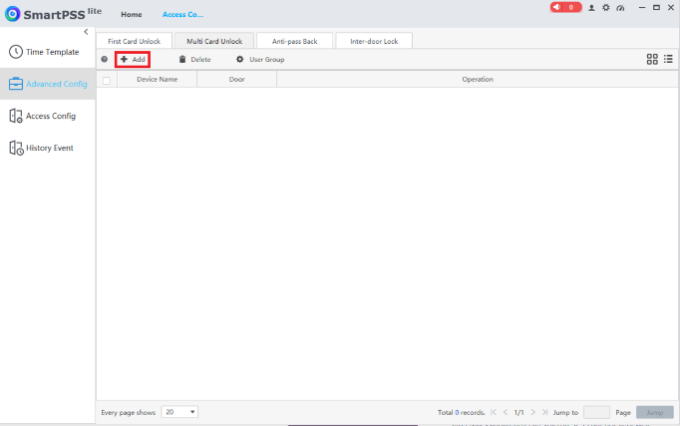680x426 pixels.
Task: Click the Jump button
Action: click(654, 412)
